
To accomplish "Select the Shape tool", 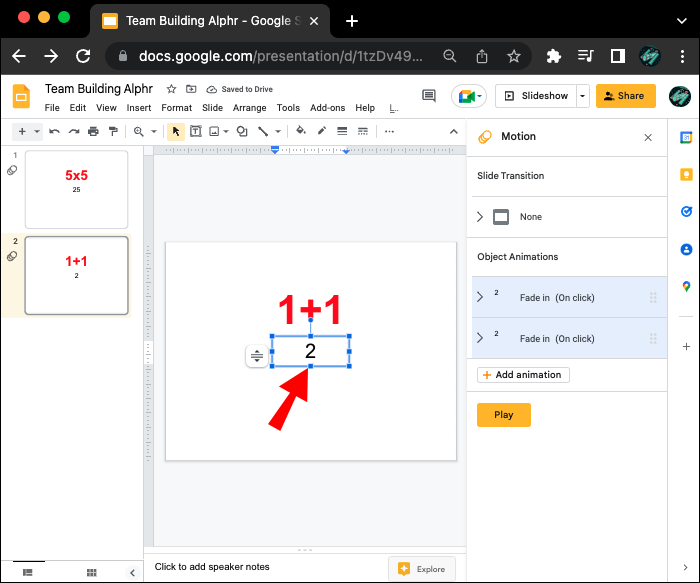I will (x=242, y=132).
